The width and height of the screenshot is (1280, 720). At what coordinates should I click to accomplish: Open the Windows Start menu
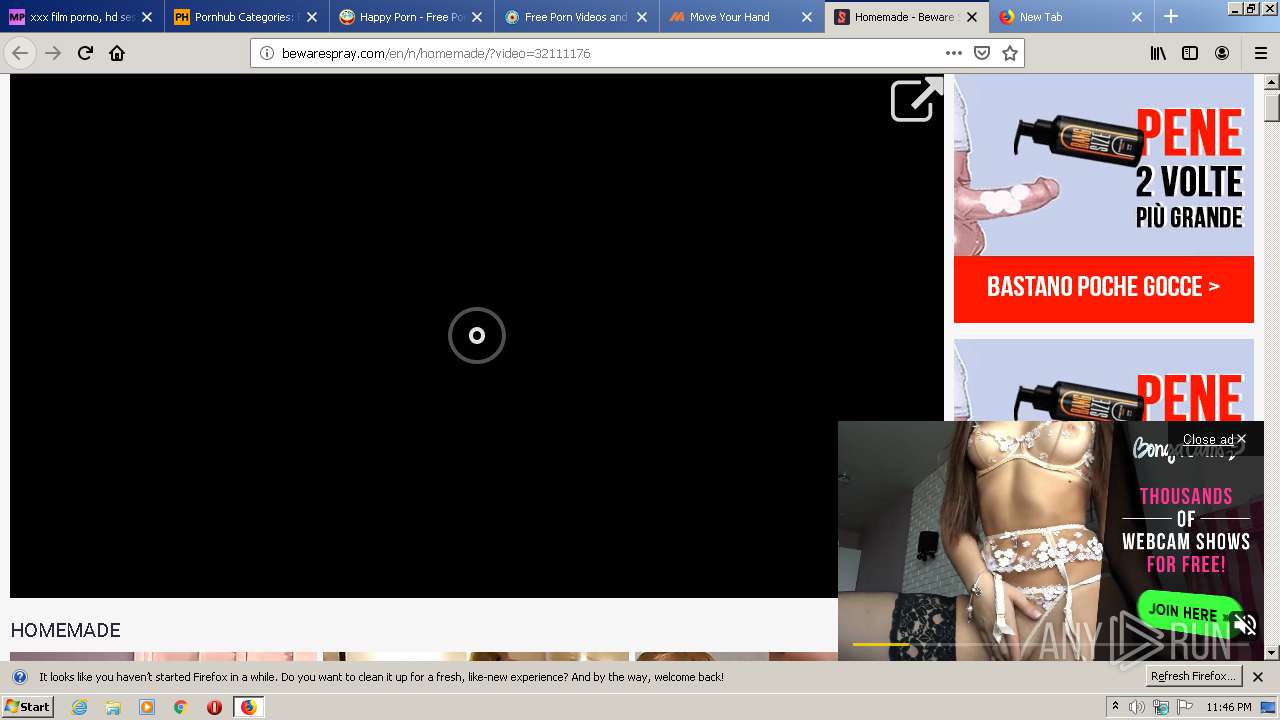pyautogui.click(x=27, y=707)
